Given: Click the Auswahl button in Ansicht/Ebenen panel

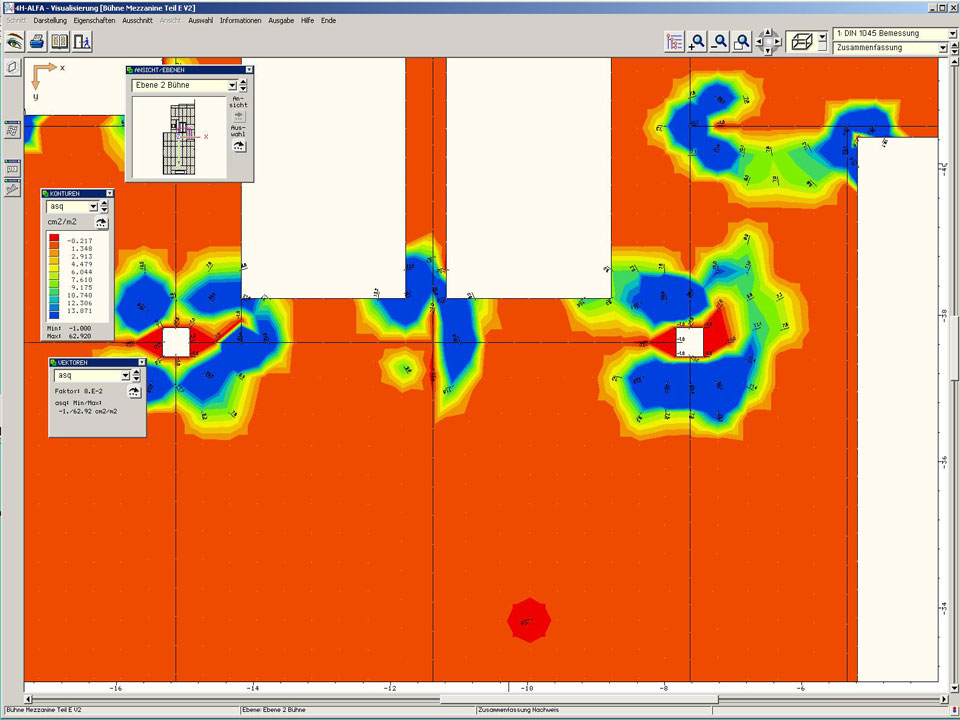Looking at the screenshot, I should pyautogui.click(x=238, y=145).
